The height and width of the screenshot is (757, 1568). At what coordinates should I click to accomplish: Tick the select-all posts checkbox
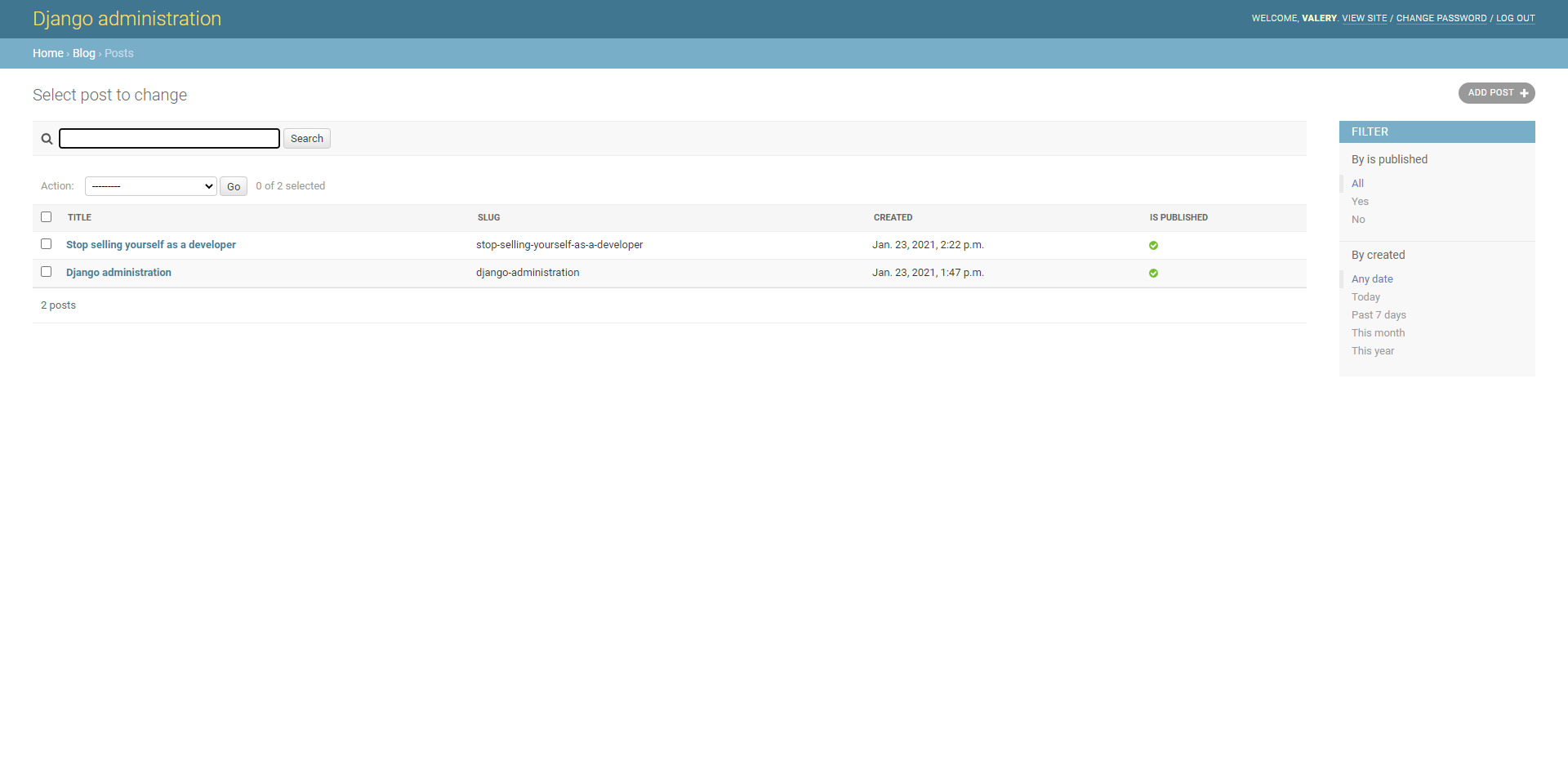(x=47, y=217)
